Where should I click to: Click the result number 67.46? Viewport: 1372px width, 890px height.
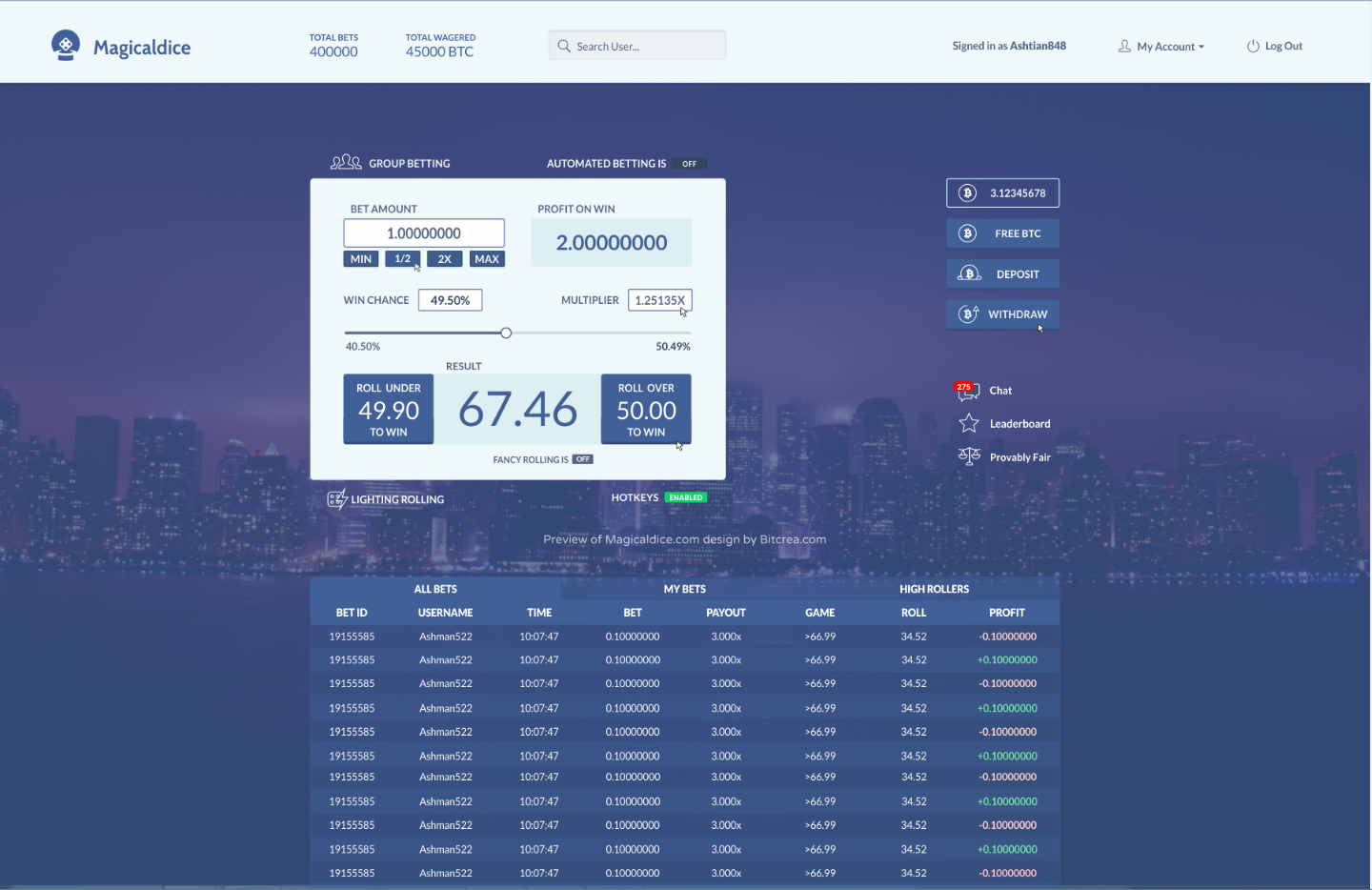coord(517,409)
